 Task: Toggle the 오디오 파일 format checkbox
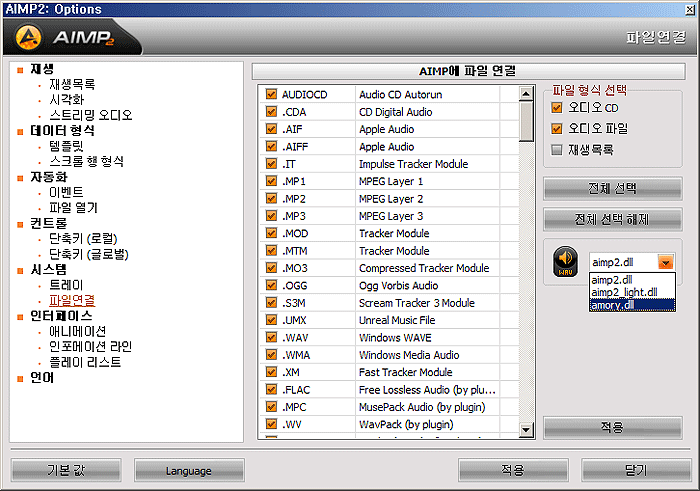pyautogui.click(x=557, y=129)
